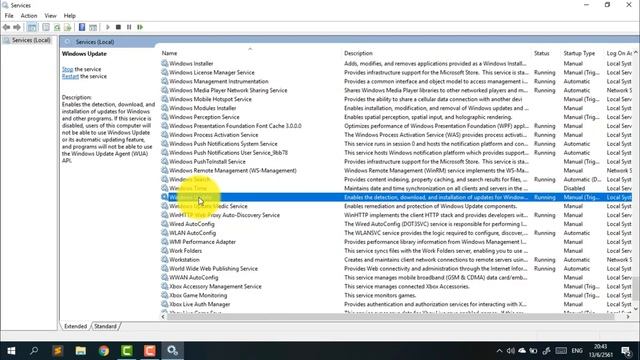Open the Windows Start menu
The width and height of the screenshot is (640, 360).
tap(11, 351)
